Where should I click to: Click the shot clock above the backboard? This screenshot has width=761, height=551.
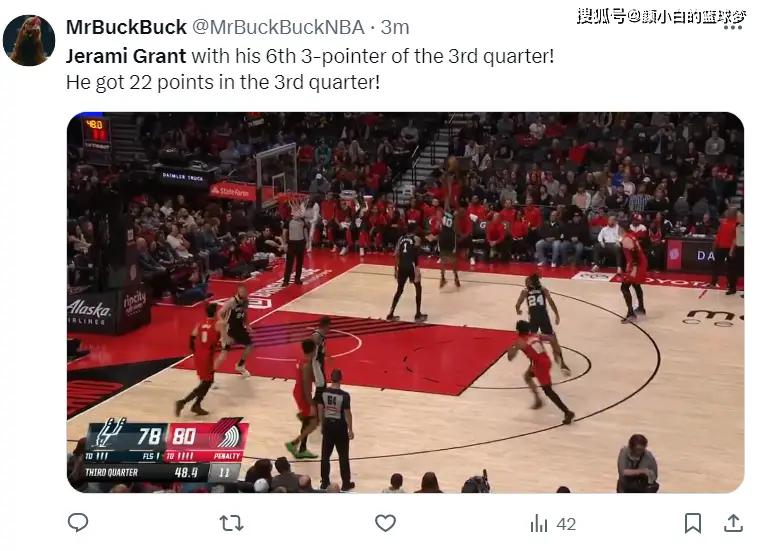click(96, 133)
